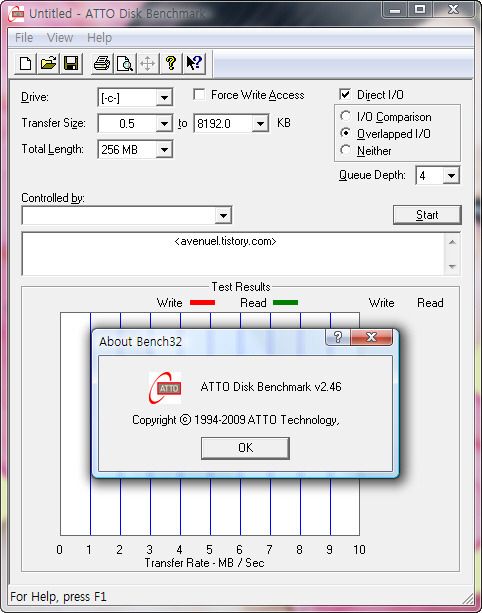Print results with the printer icon
Image resolution: width=482 pixels, height=613 pixels.
pyautogui.click(x=102, y=63)
